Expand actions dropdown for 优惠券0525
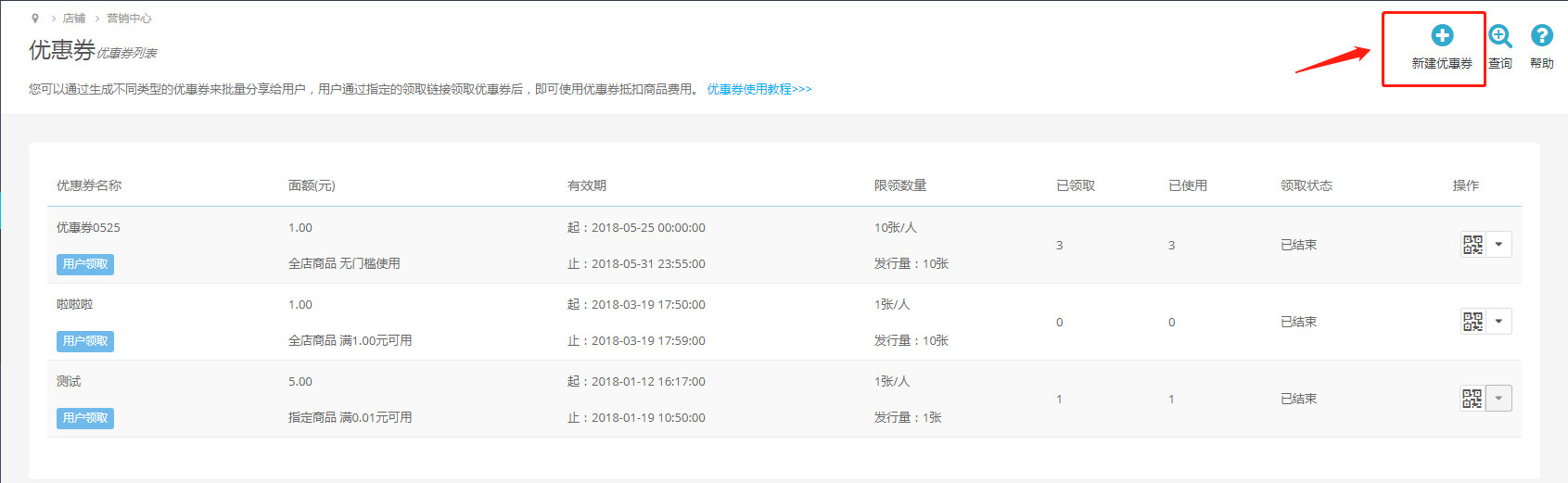Image resolution: width=1568 pixels, height=483 pixels. [1498, 245]
